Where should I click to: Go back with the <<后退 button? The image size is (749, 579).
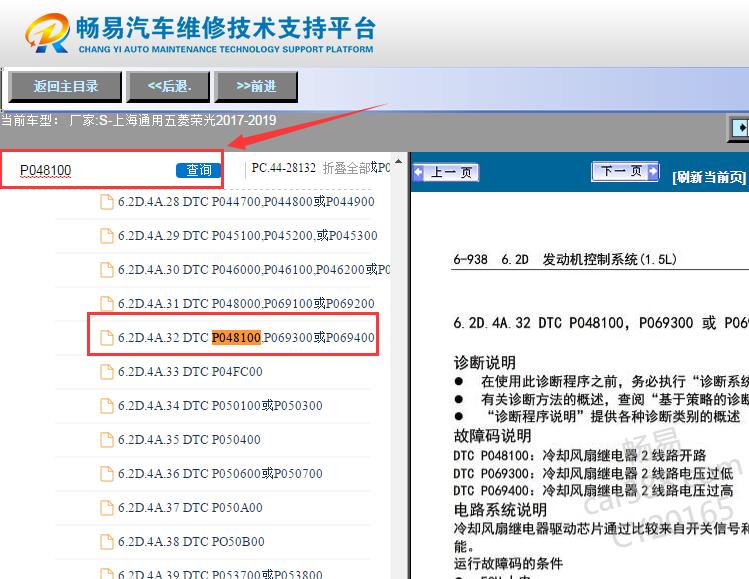click(x=168, y=86)
